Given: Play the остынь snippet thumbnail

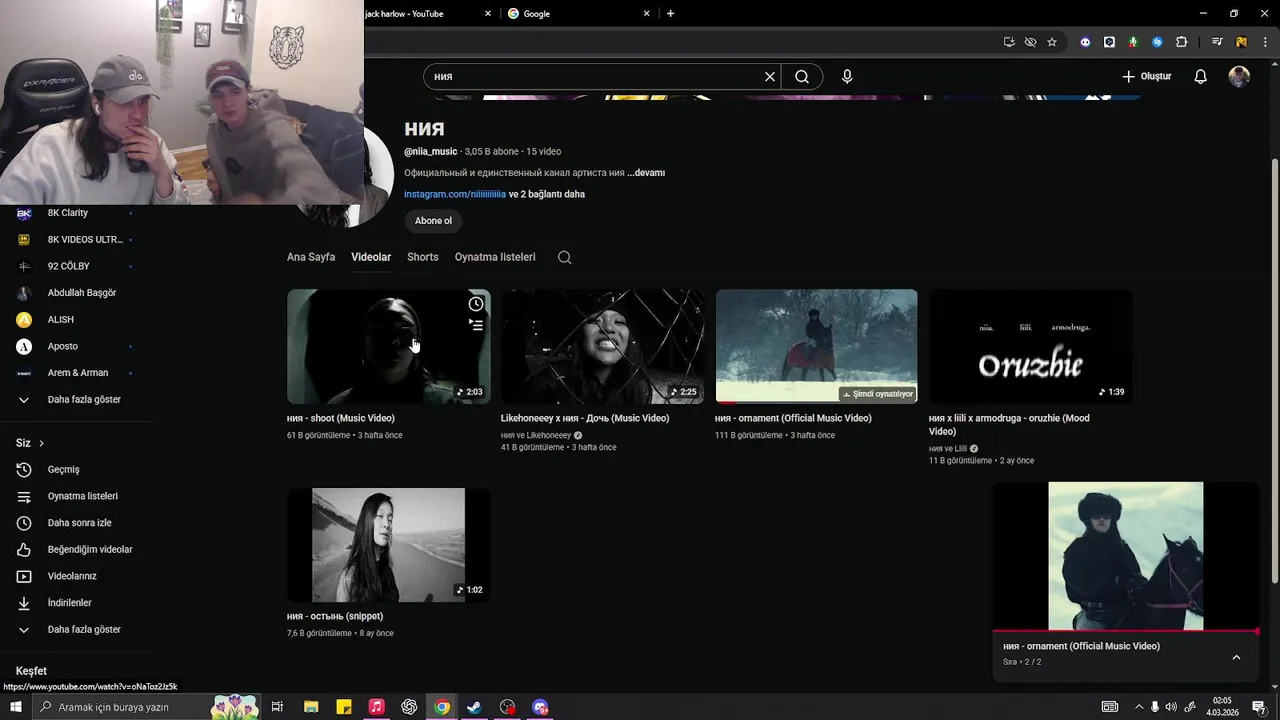Looking at the screenshot, I should [x=389, y=545].
